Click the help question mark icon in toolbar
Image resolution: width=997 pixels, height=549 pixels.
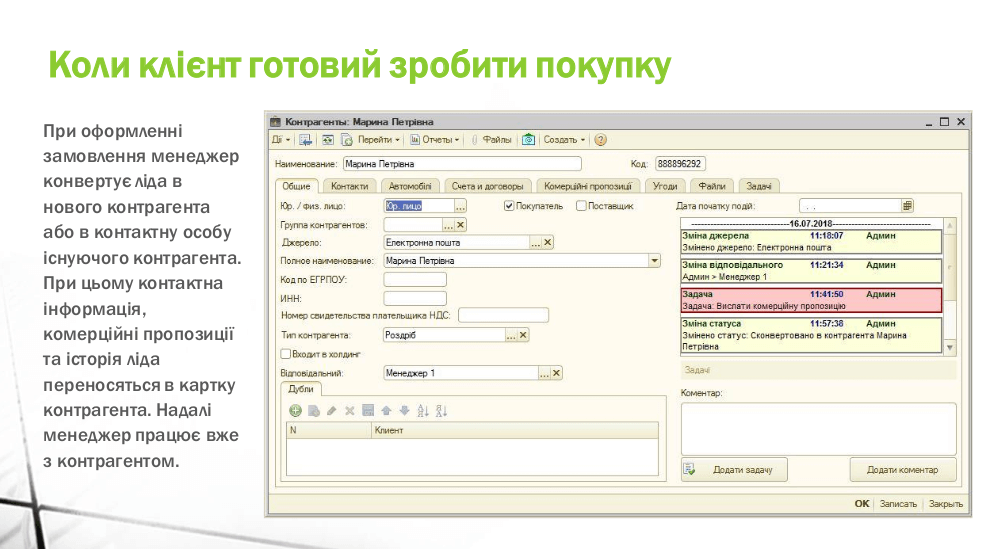click(x=601, y=140)
